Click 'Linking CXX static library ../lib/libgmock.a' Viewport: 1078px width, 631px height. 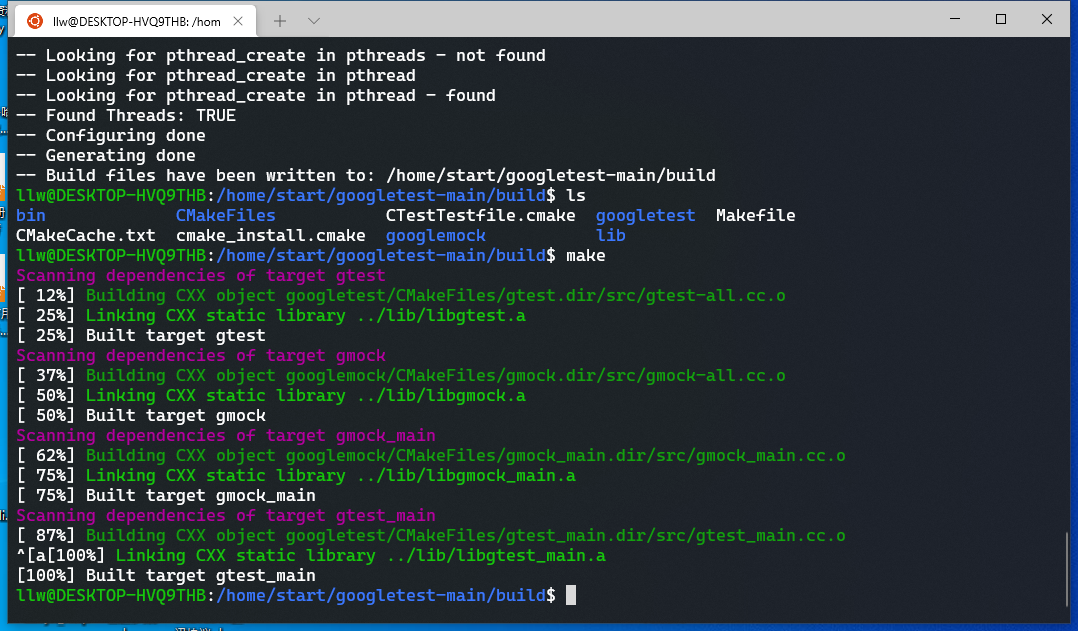[x=306, y=395]
